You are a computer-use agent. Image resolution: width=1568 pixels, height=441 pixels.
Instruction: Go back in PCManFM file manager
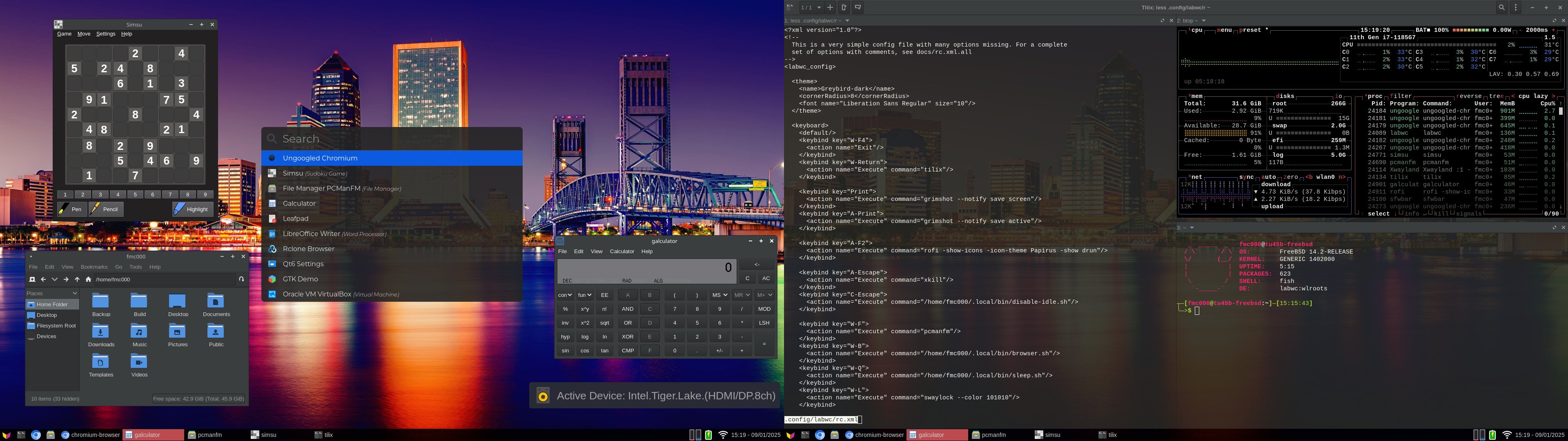click(x=43, y=280)
